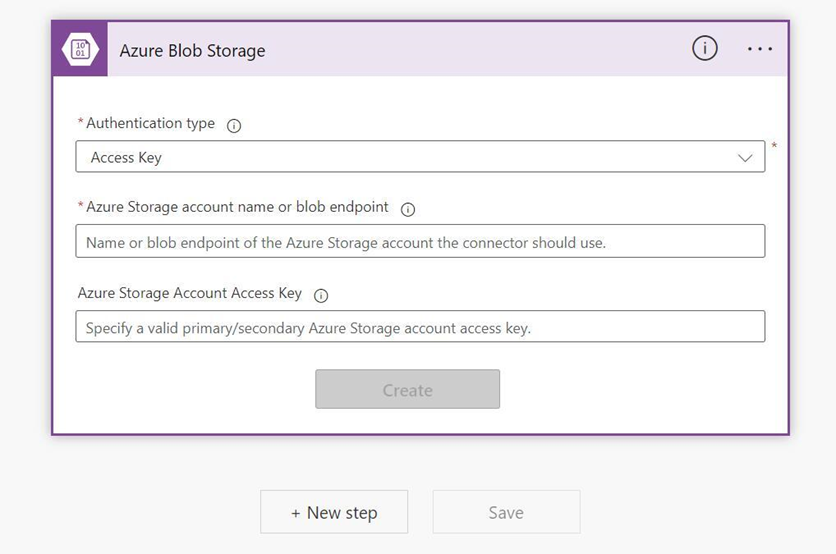Open the info icon in the header

[704, 49]
